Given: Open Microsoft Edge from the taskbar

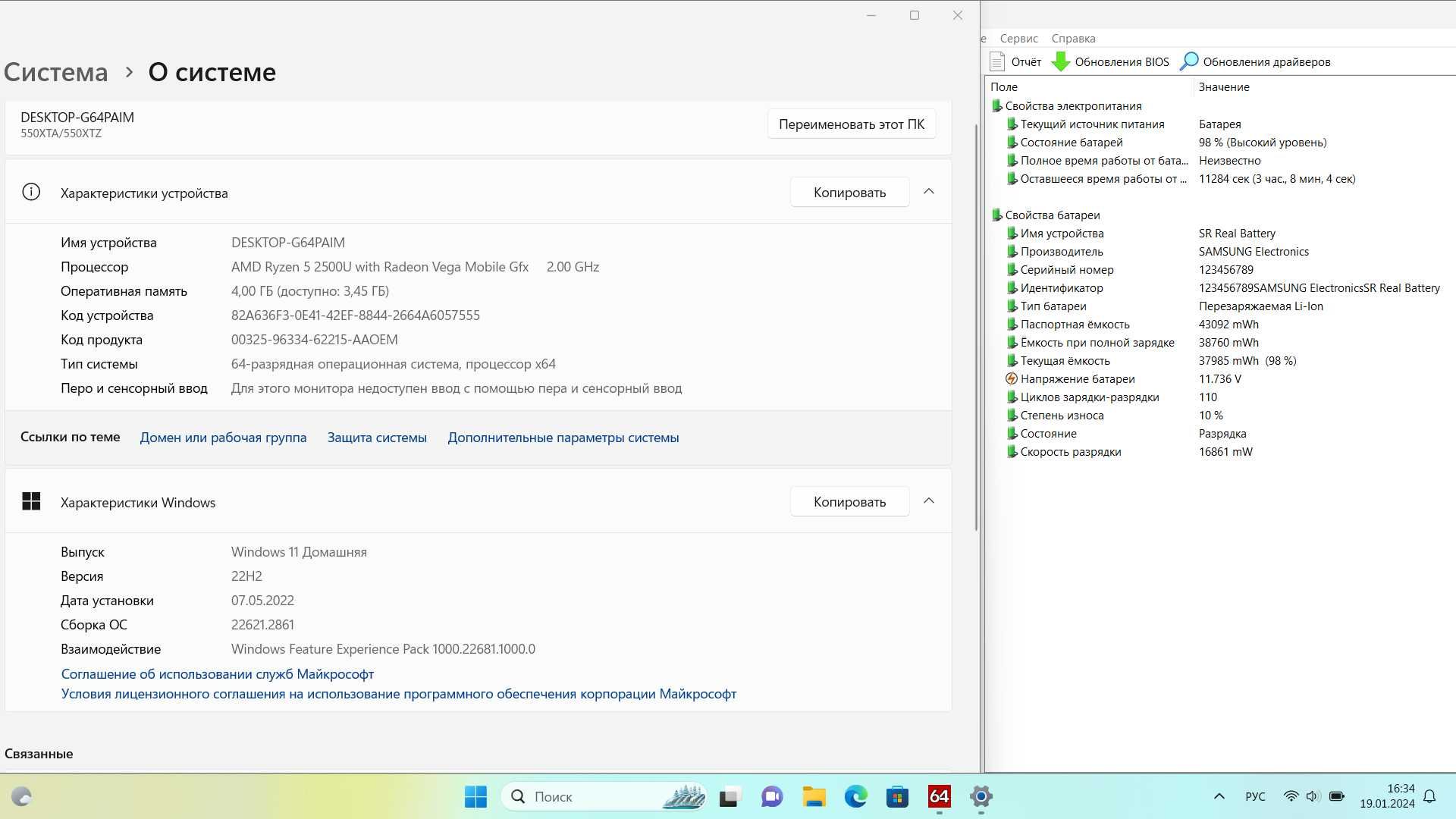Looking at the screenshot, I should (x=855, y=796).
